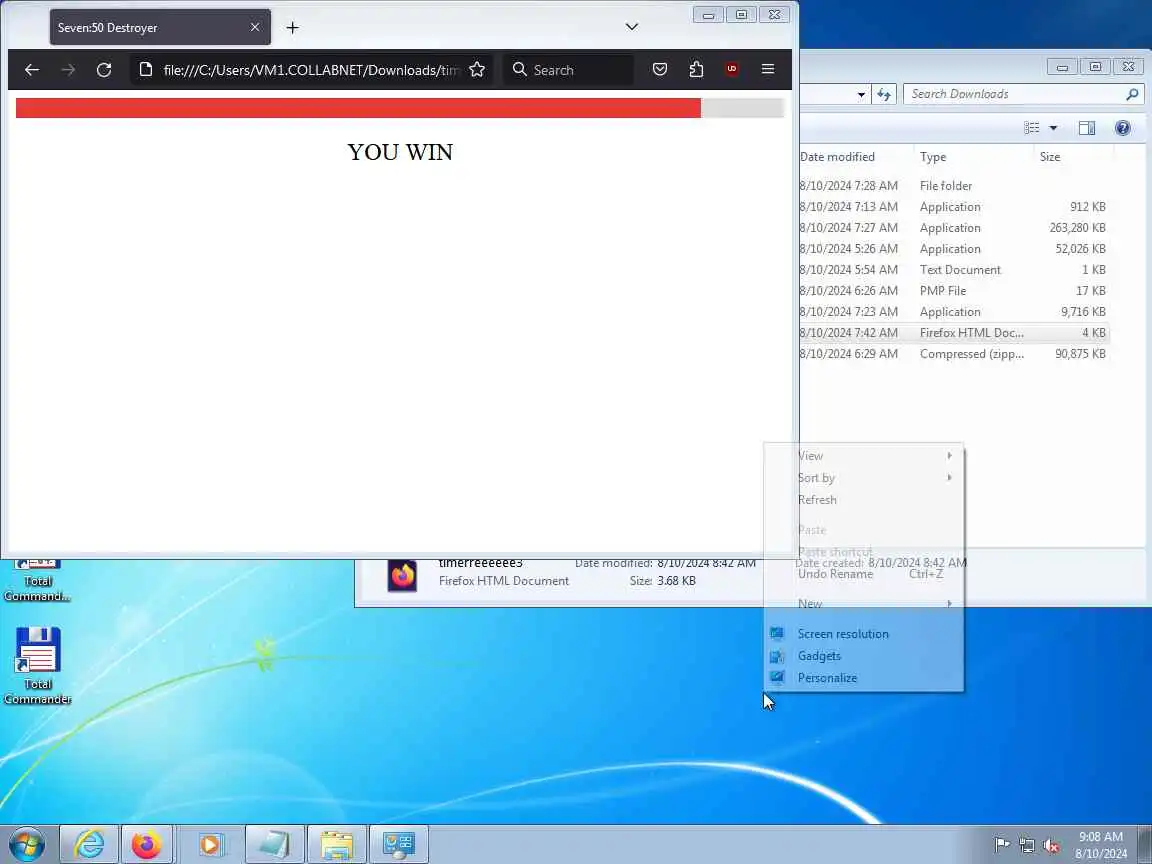
Task: Open a new Firefox tab
Action: 292,28
